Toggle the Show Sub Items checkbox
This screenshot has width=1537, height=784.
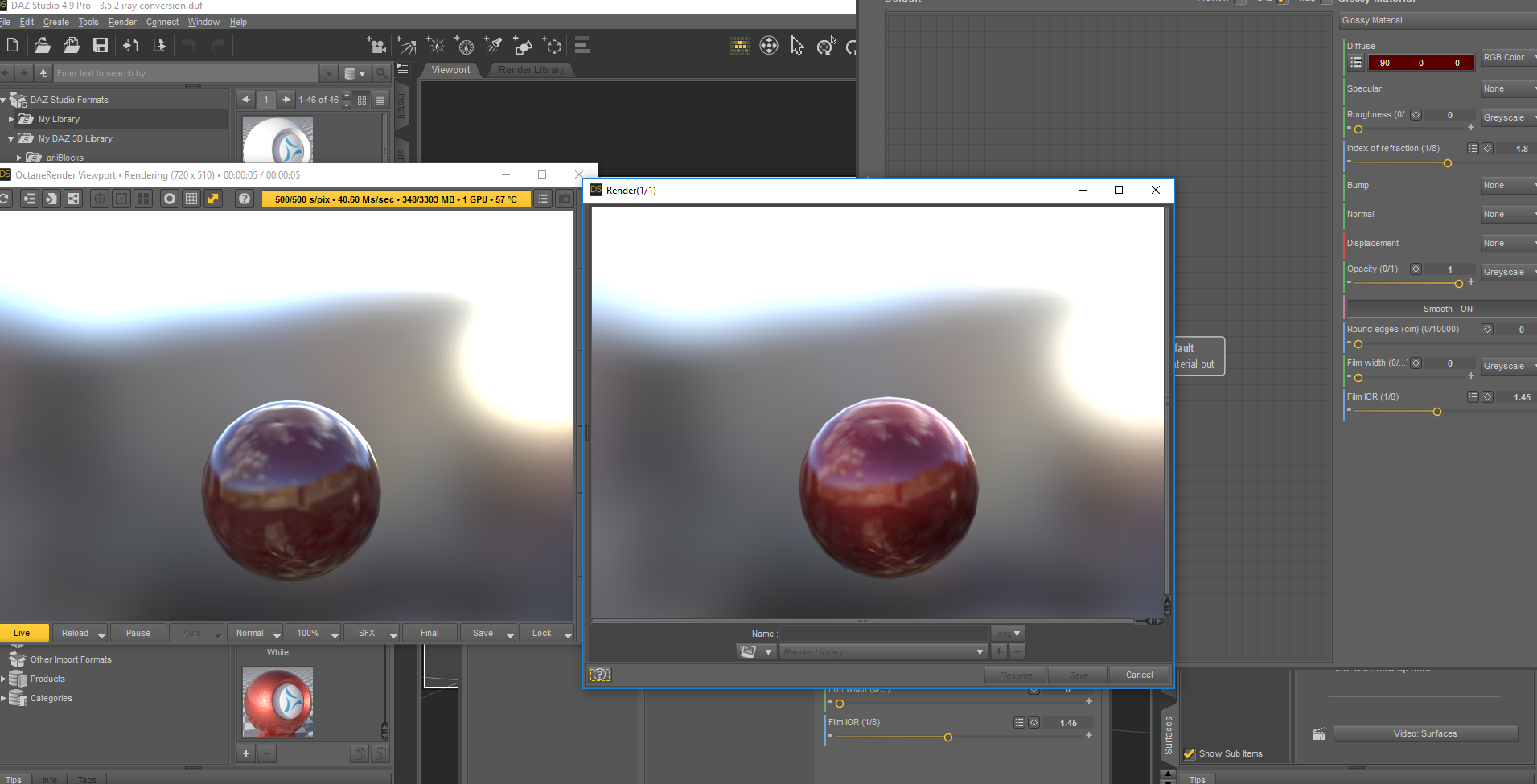pyautogui.click(x=1190, y=754)
